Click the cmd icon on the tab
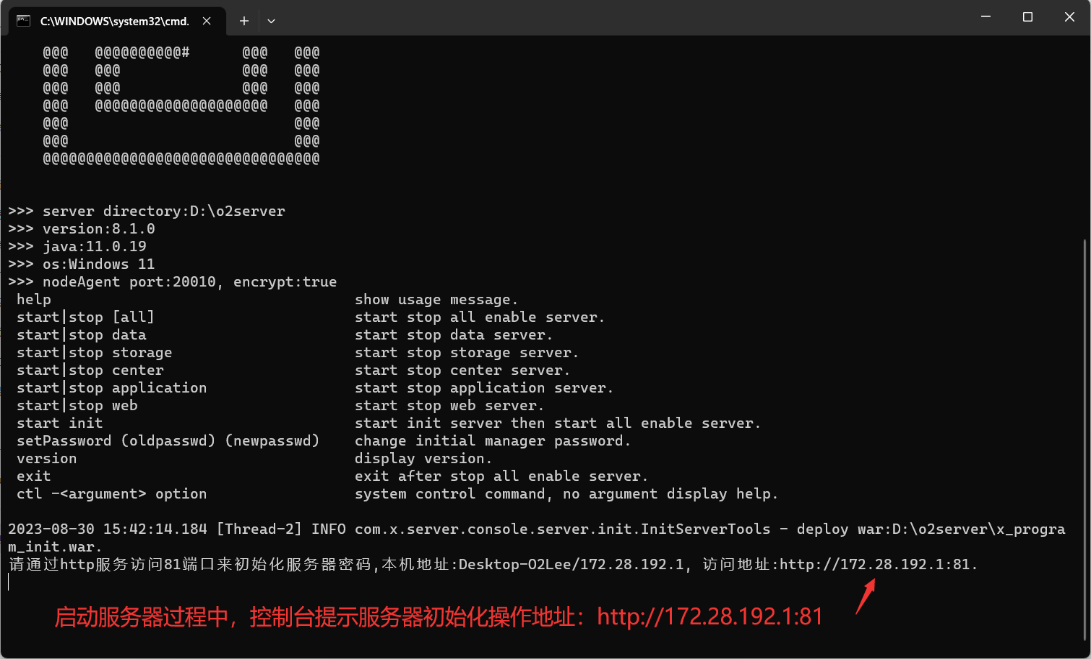Viewport: 1091px width, 659px height. click(x=24, y=21)
